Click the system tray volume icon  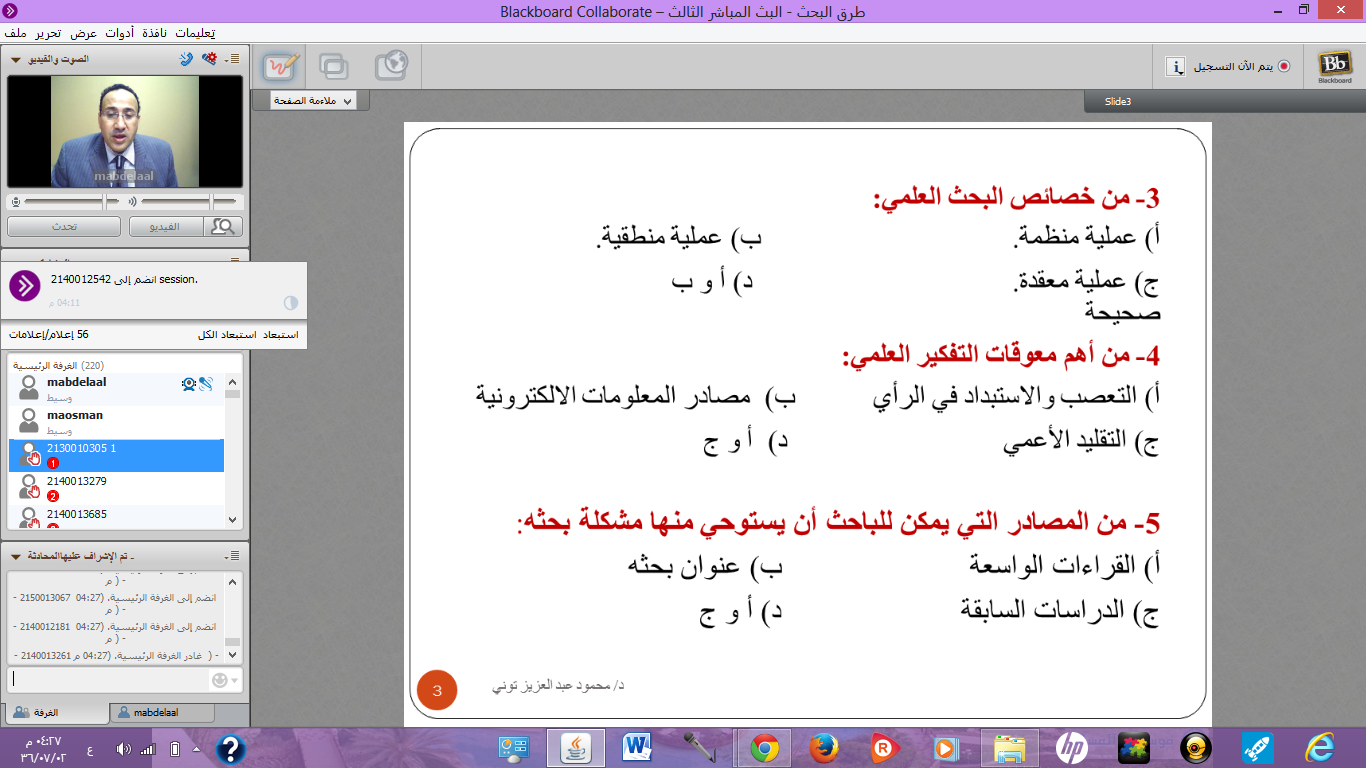coord(123,748)
